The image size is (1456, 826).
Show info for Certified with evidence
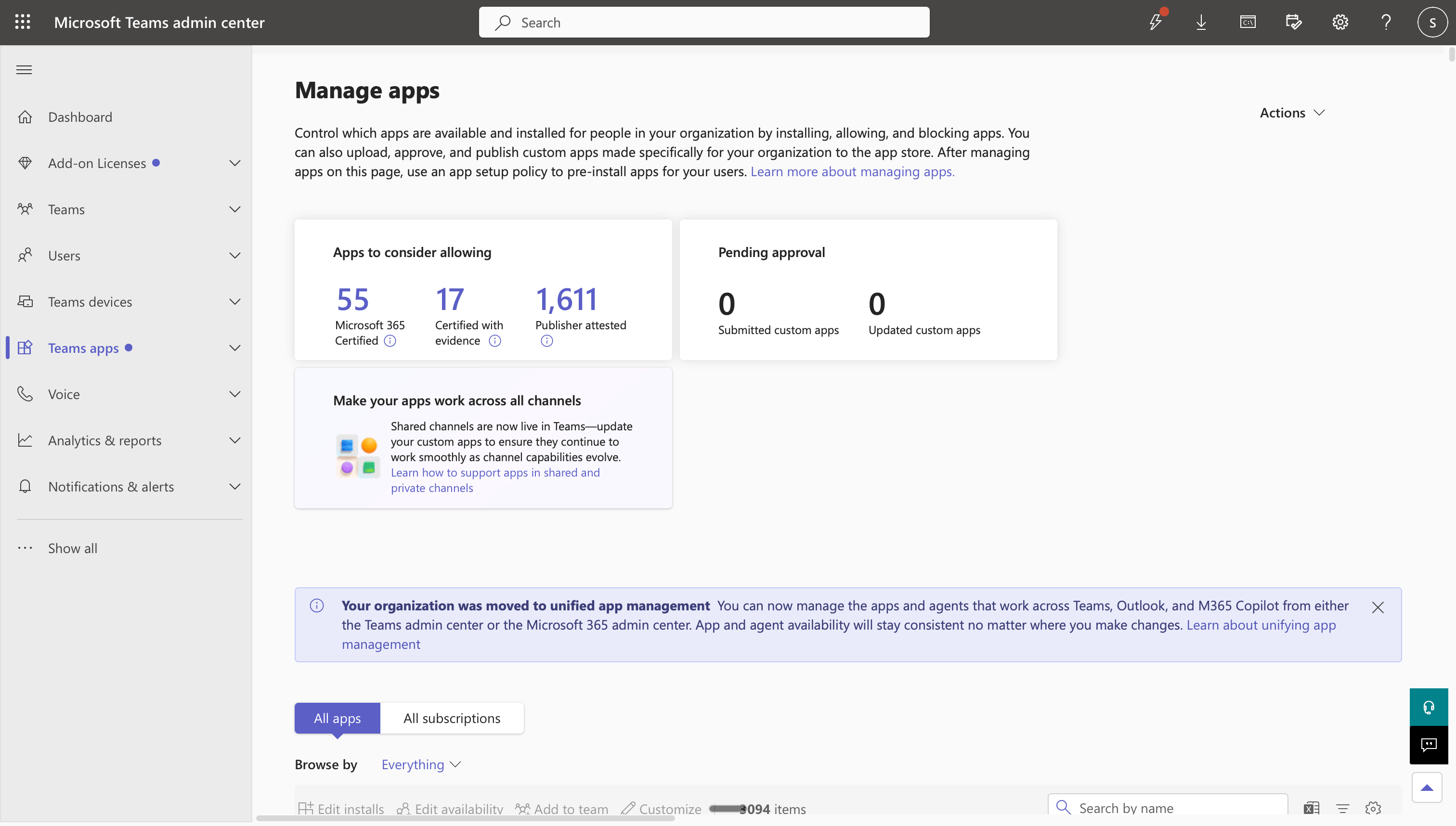point(495,340)
